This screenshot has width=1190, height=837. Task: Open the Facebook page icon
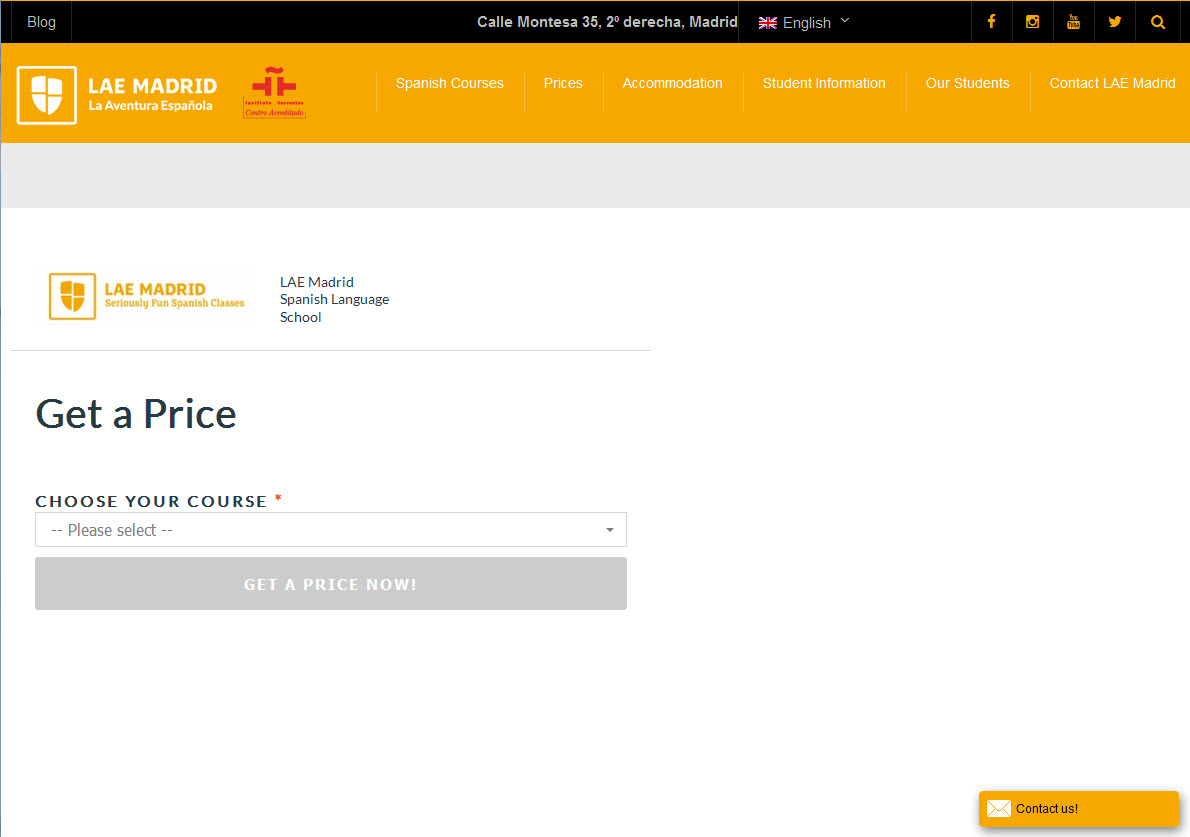(x=991, y=22)
